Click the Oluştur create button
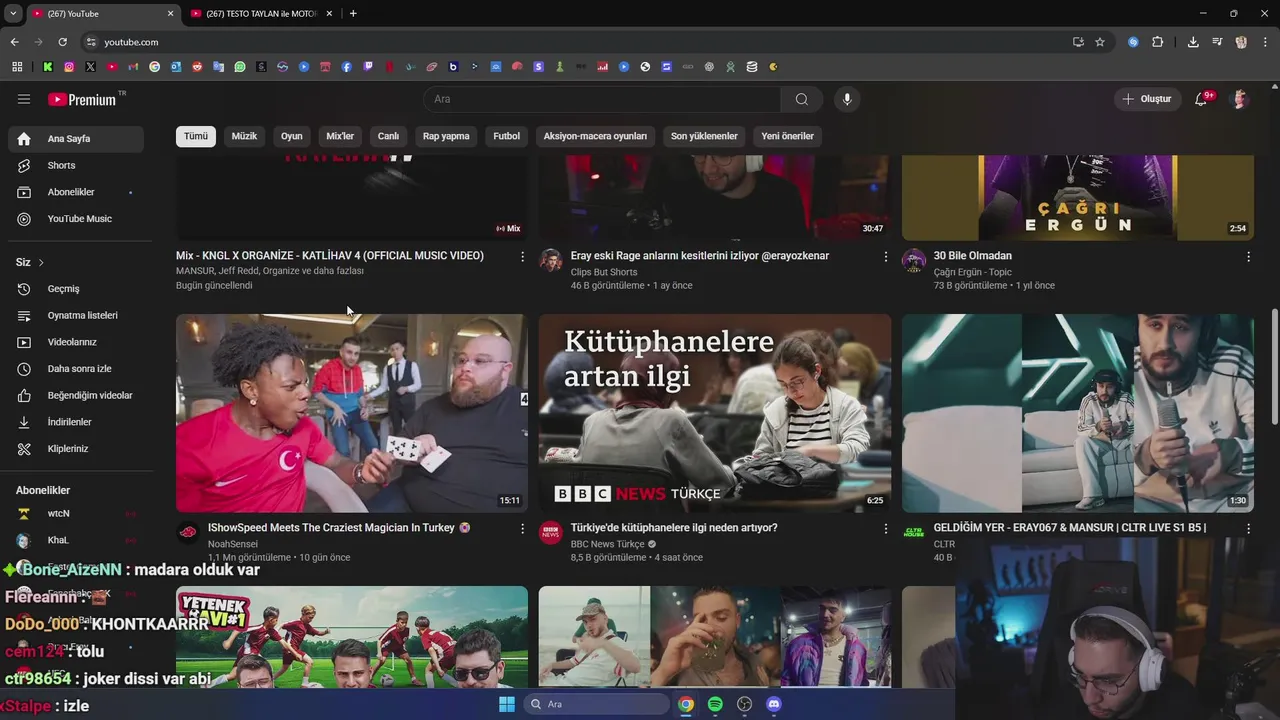The width and height of the screenshot is (1280, 720). pyautogui.click(x=1147, y=99)
